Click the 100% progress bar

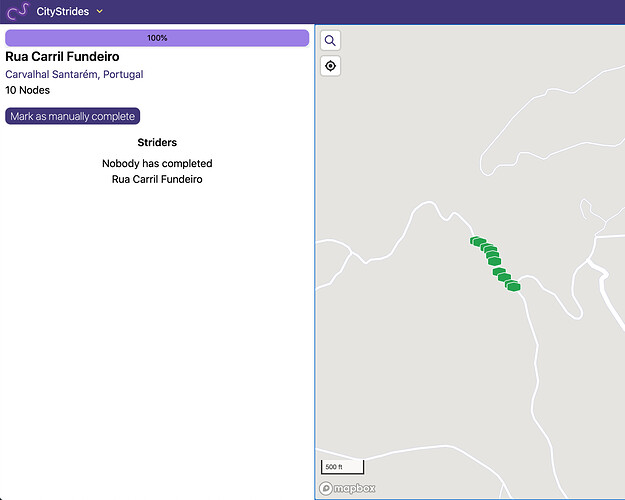point(157,38)
